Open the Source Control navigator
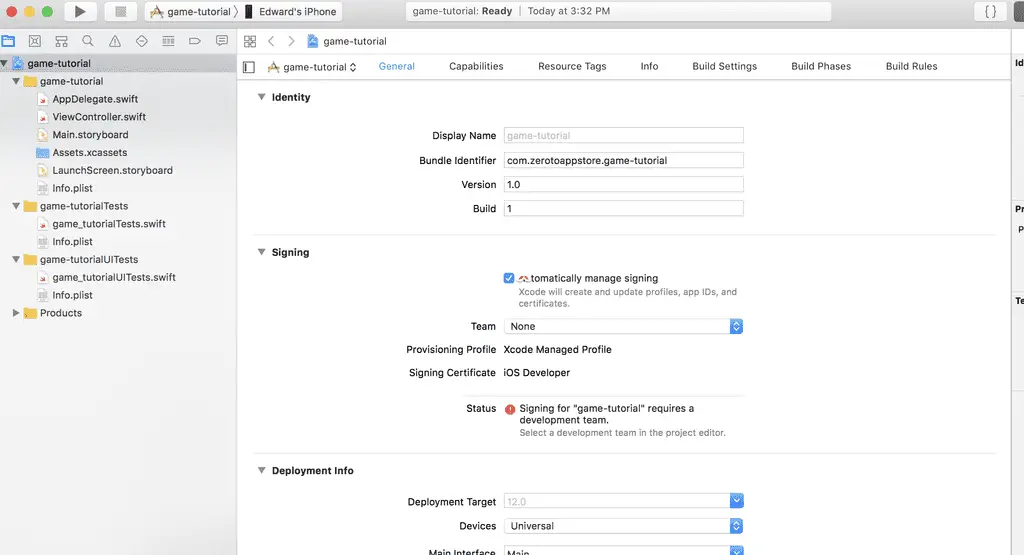 point(35,41)
